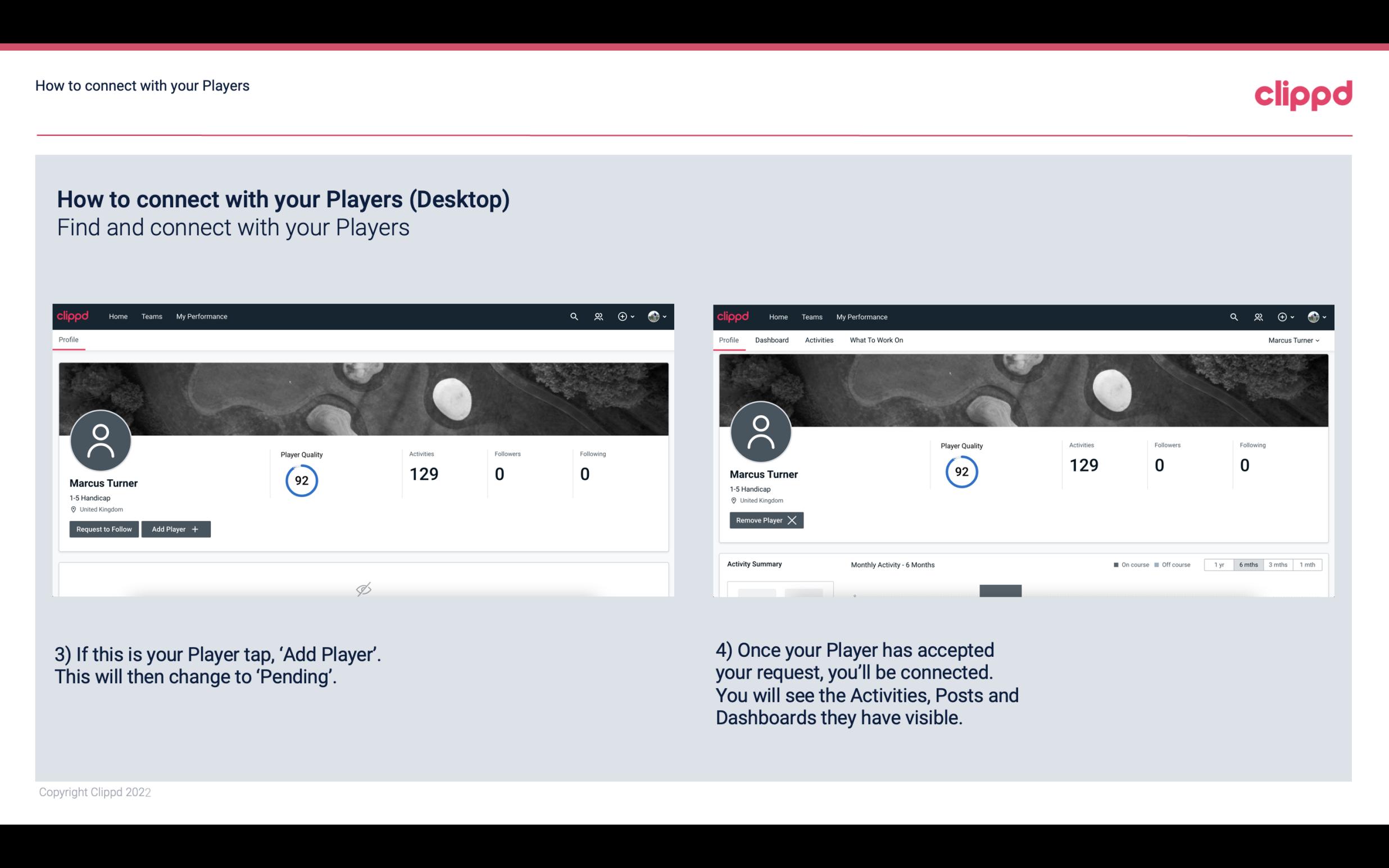Toggle the 6 months activity time period
Screen dimensions: 1389x868
tap(1247, 563)
